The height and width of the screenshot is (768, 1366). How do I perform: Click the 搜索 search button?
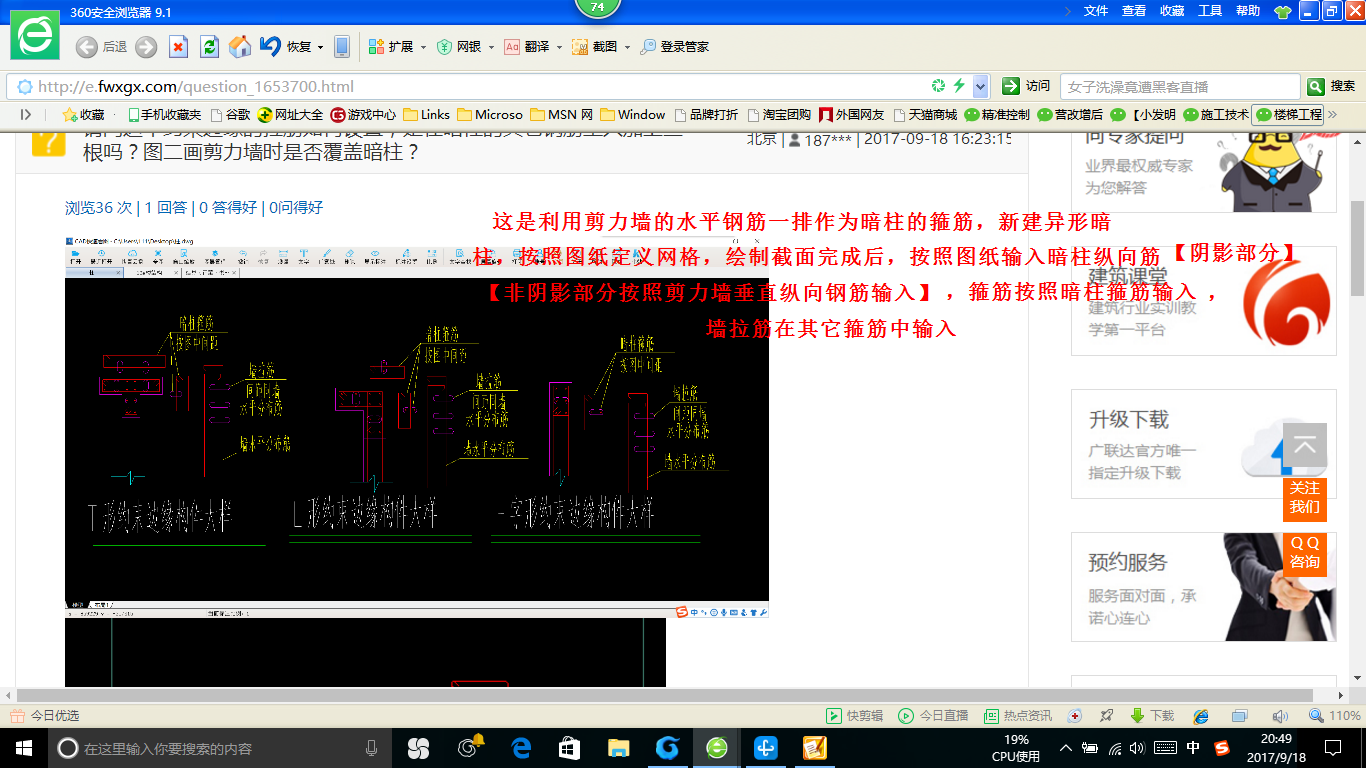1331,87
